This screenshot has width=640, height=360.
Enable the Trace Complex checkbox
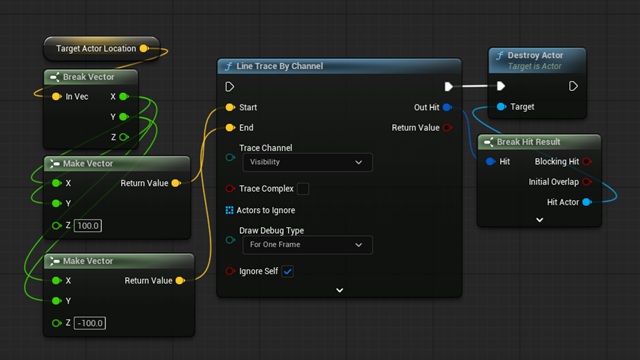pyautogui.click(x=303, y=189)
